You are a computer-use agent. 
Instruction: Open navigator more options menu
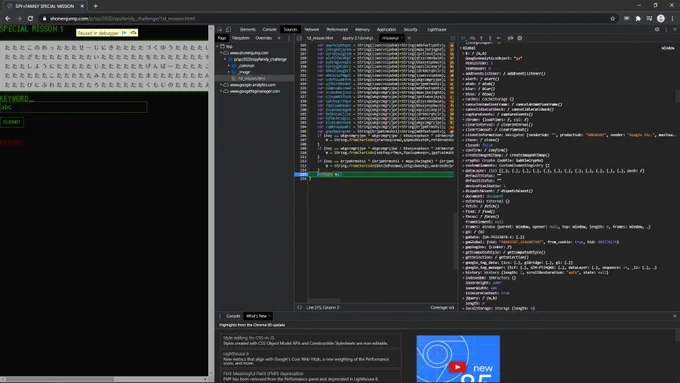tap(289, 38)
